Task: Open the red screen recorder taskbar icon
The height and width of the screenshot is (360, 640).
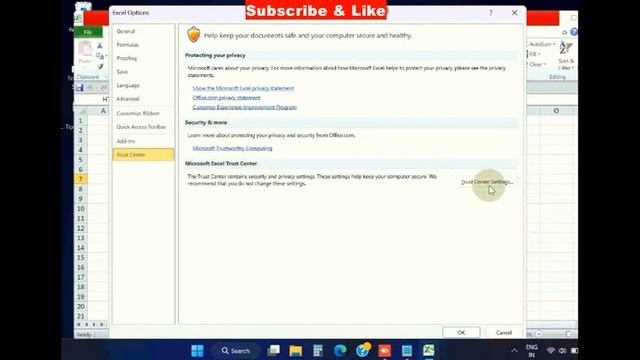Action: click(x=384, y=351)
